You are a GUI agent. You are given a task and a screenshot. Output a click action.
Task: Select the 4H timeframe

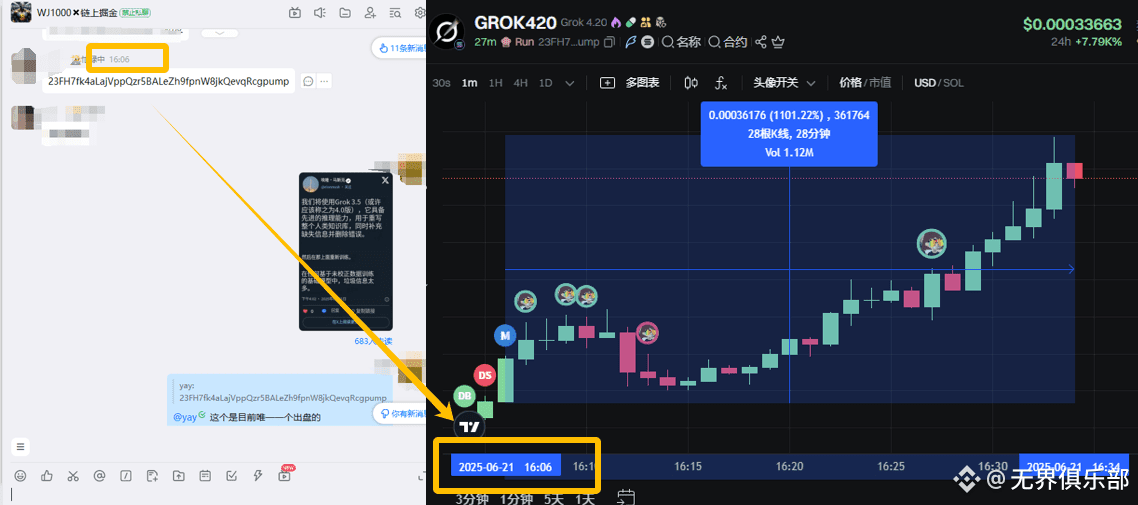tap(520, 83)
